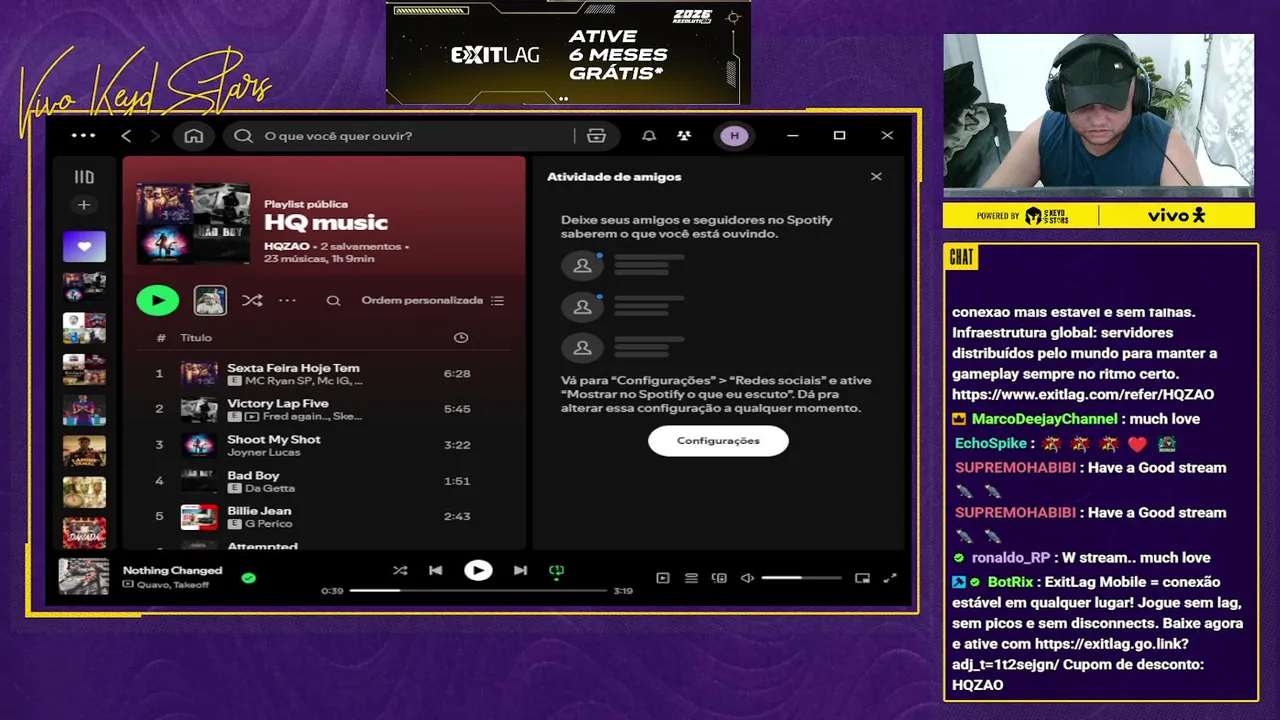
Task: Enable shuffle for the playlist
Action: coord(252,300)
